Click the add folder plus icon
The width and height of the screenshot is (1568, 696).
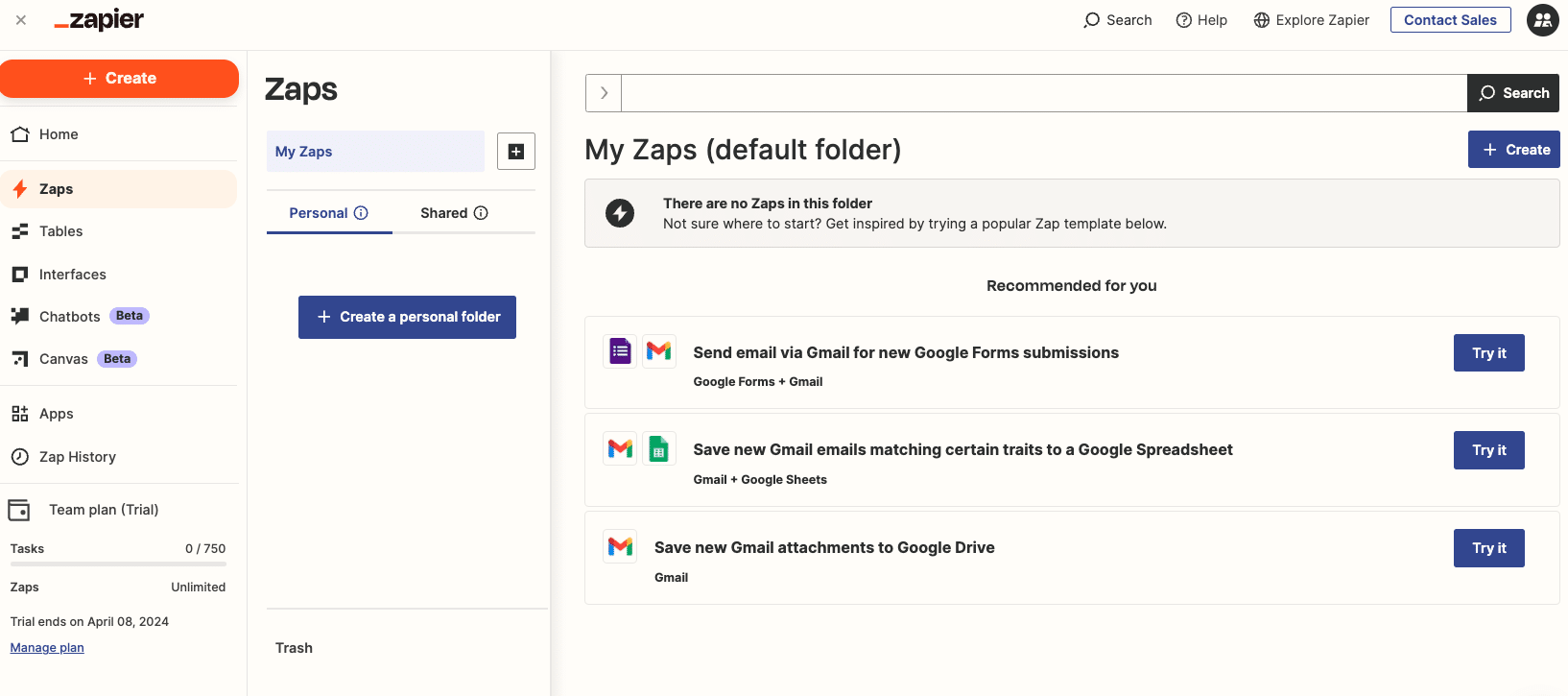[516, 152]
